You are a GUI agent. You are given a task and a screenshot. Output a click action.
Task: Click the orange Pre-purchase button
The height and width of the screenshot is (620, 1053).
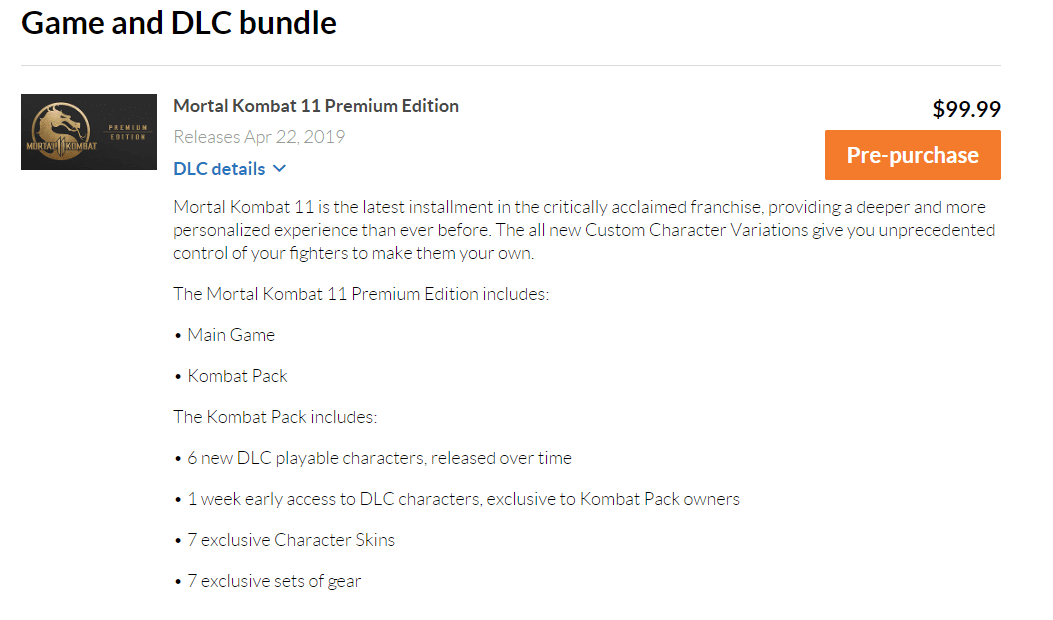(x=913, y=155)
